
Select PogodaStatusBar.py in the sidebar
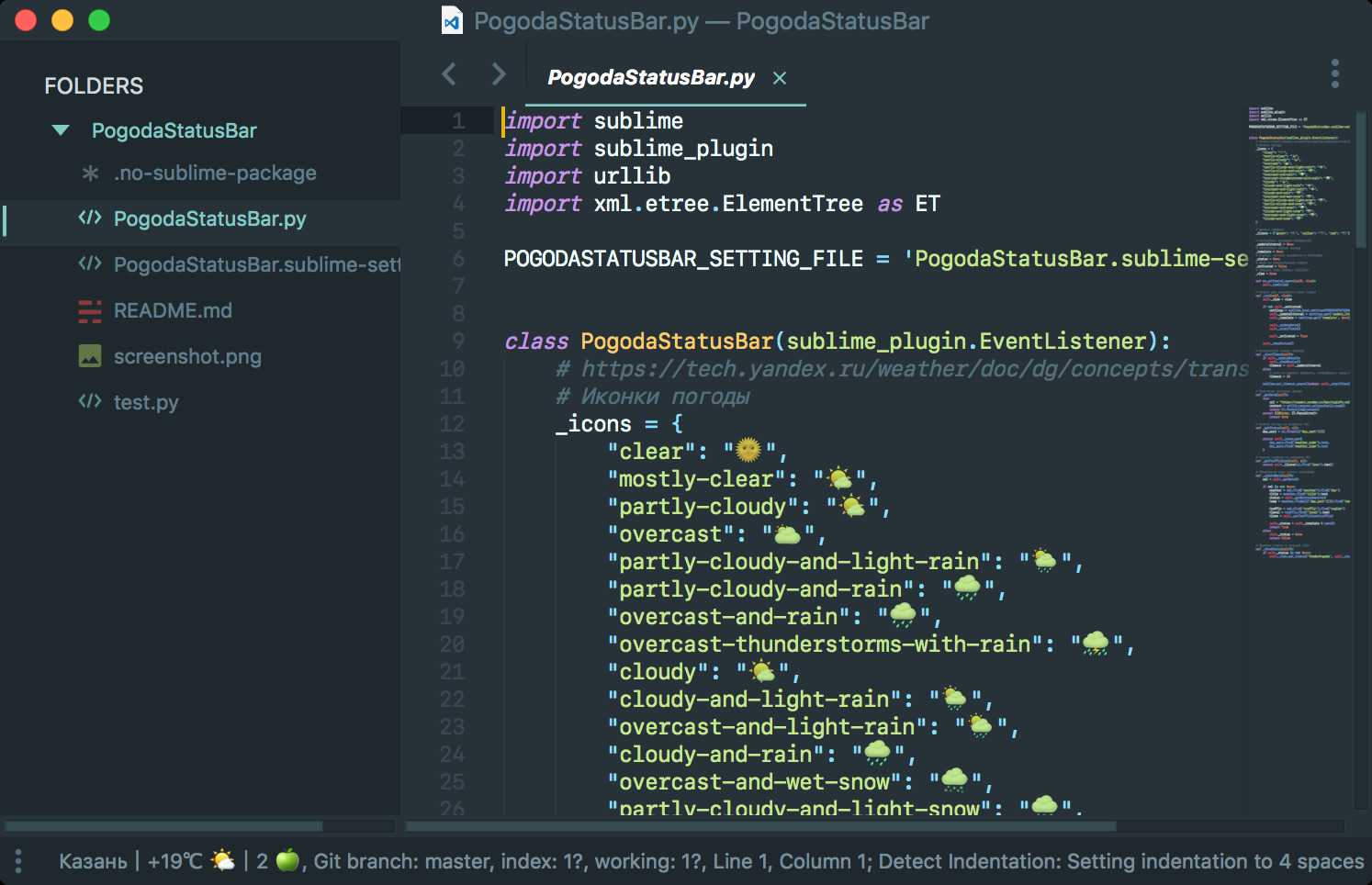(210, 218)
